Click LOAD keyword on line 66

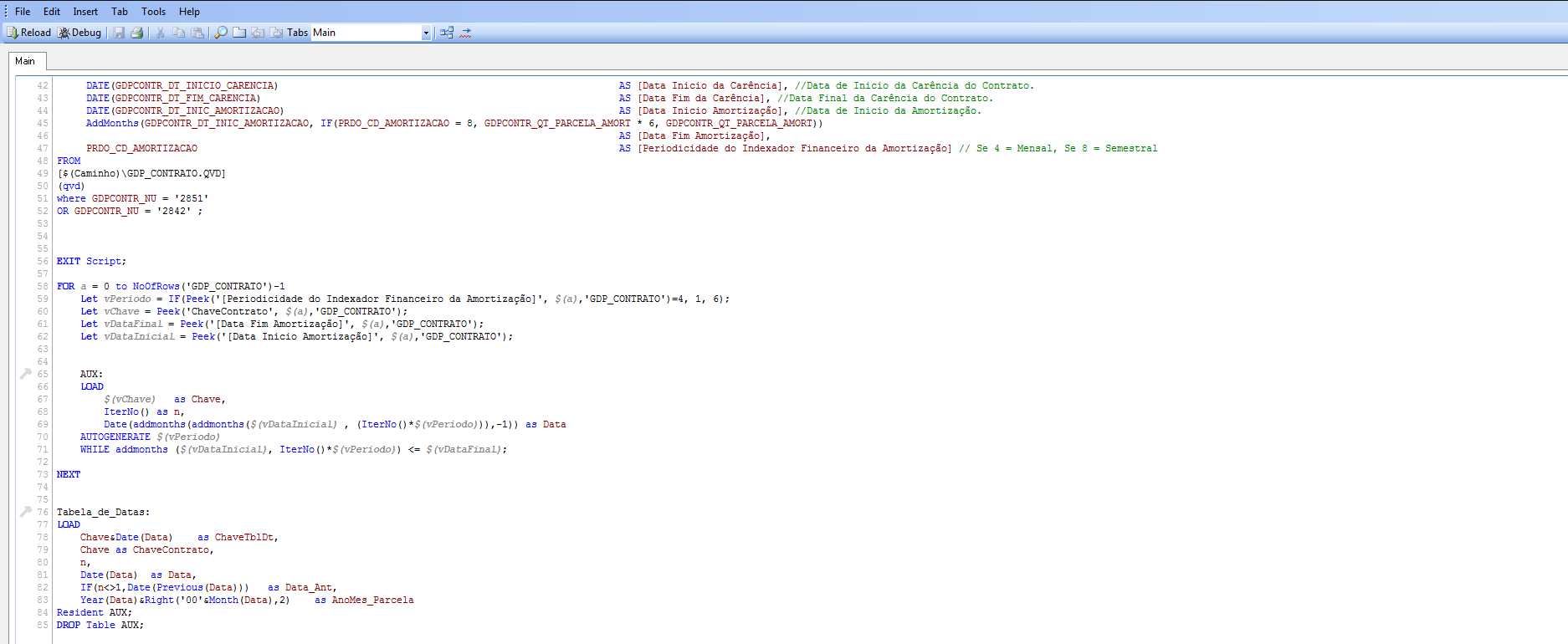92,386
